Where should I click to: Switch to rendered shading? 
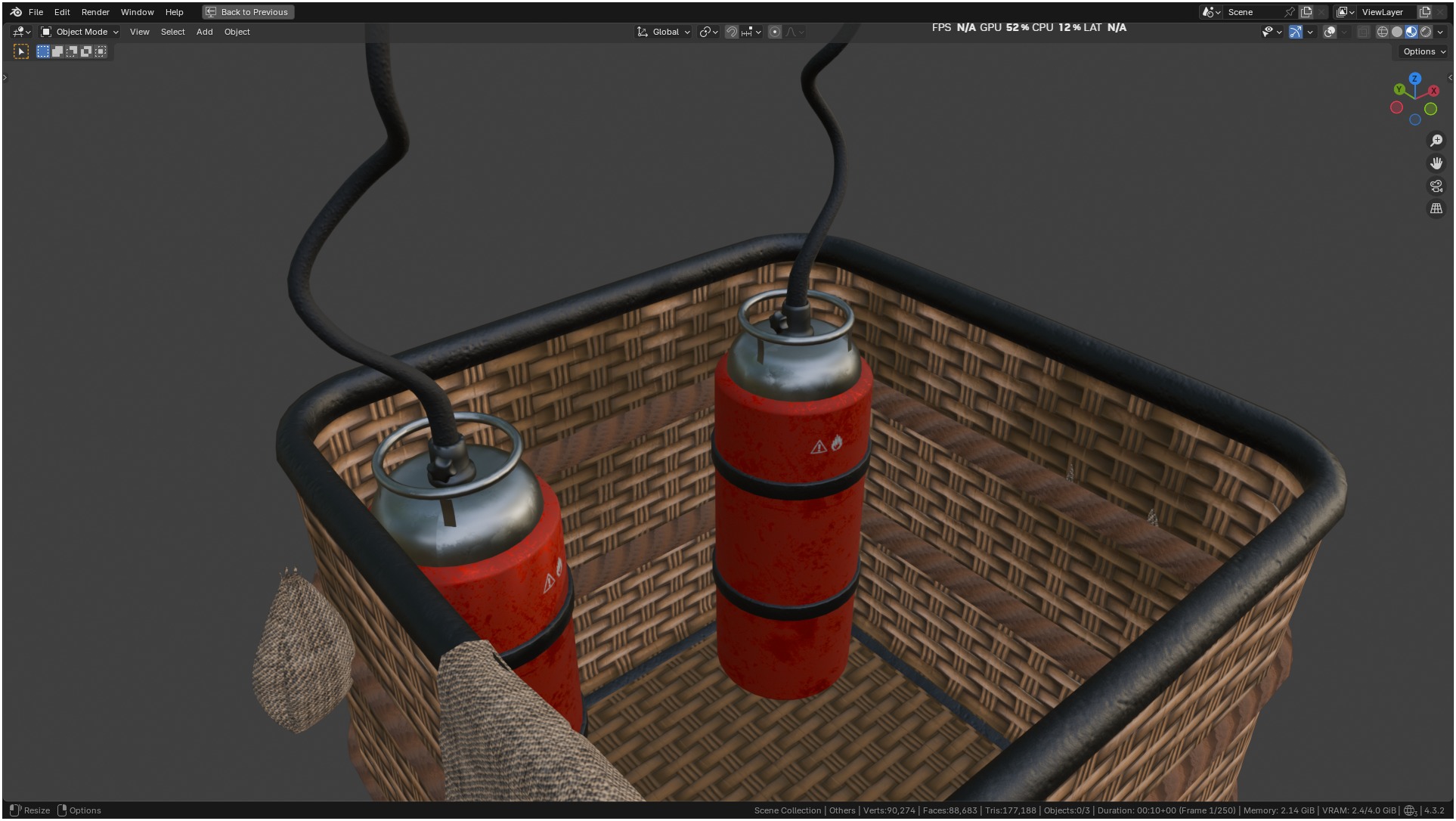point(1426,32)
